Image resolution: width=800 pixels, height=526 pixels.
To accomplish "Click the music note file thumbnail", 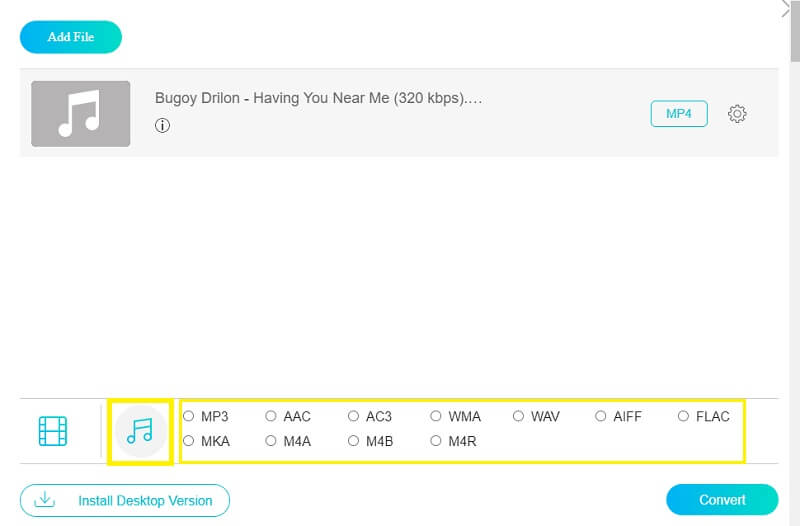I will (80, 114).
